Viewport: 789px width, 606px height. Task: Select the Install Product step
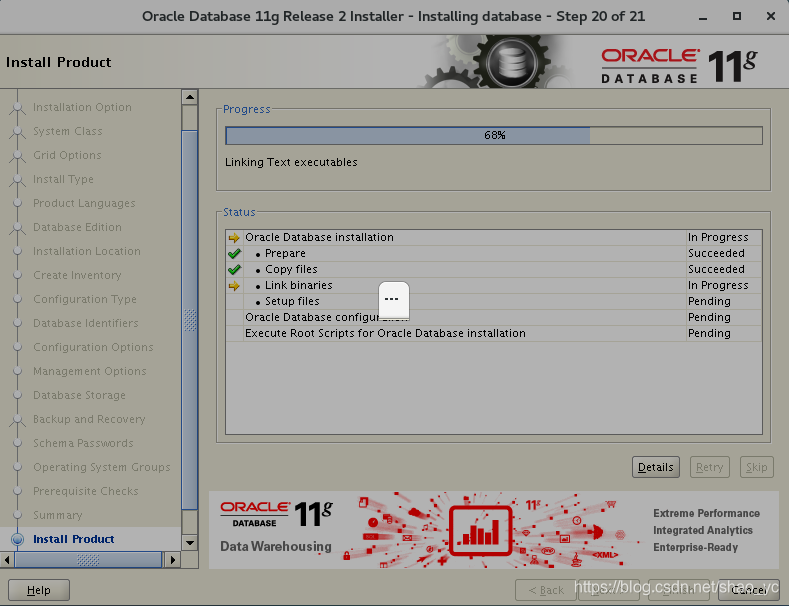[x=73, y=539]
